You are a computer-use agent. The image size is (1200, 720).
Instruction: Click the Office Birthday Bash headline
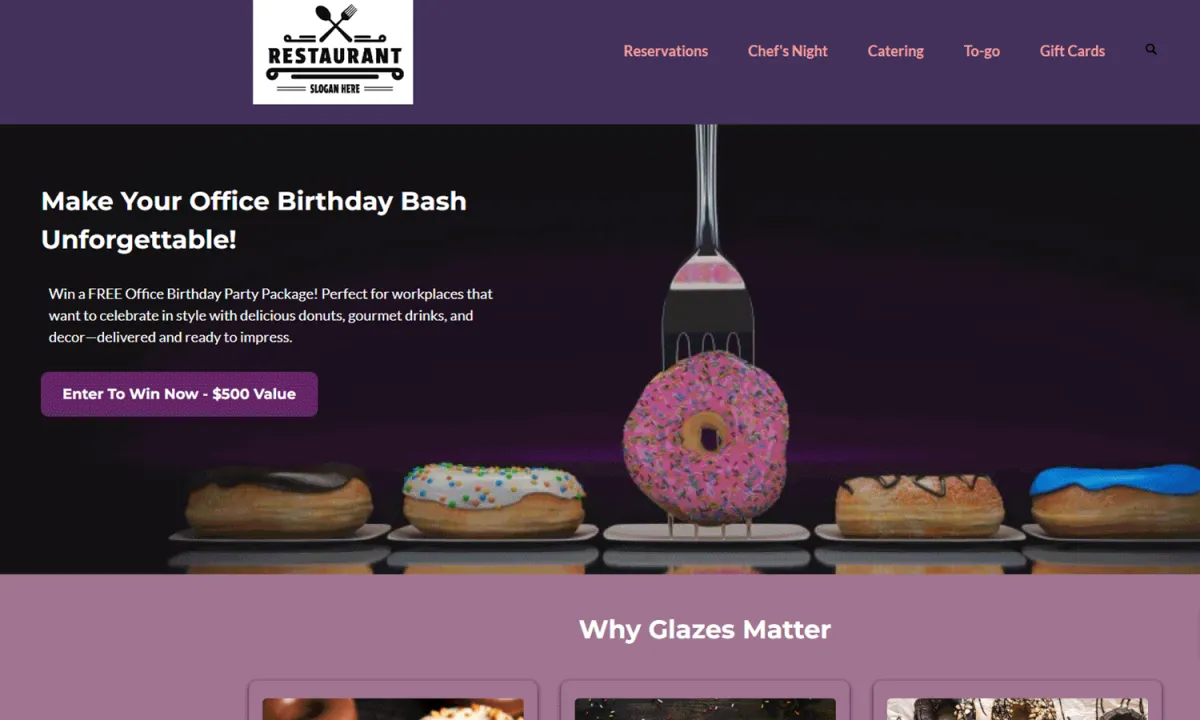(x=254, y=220)
